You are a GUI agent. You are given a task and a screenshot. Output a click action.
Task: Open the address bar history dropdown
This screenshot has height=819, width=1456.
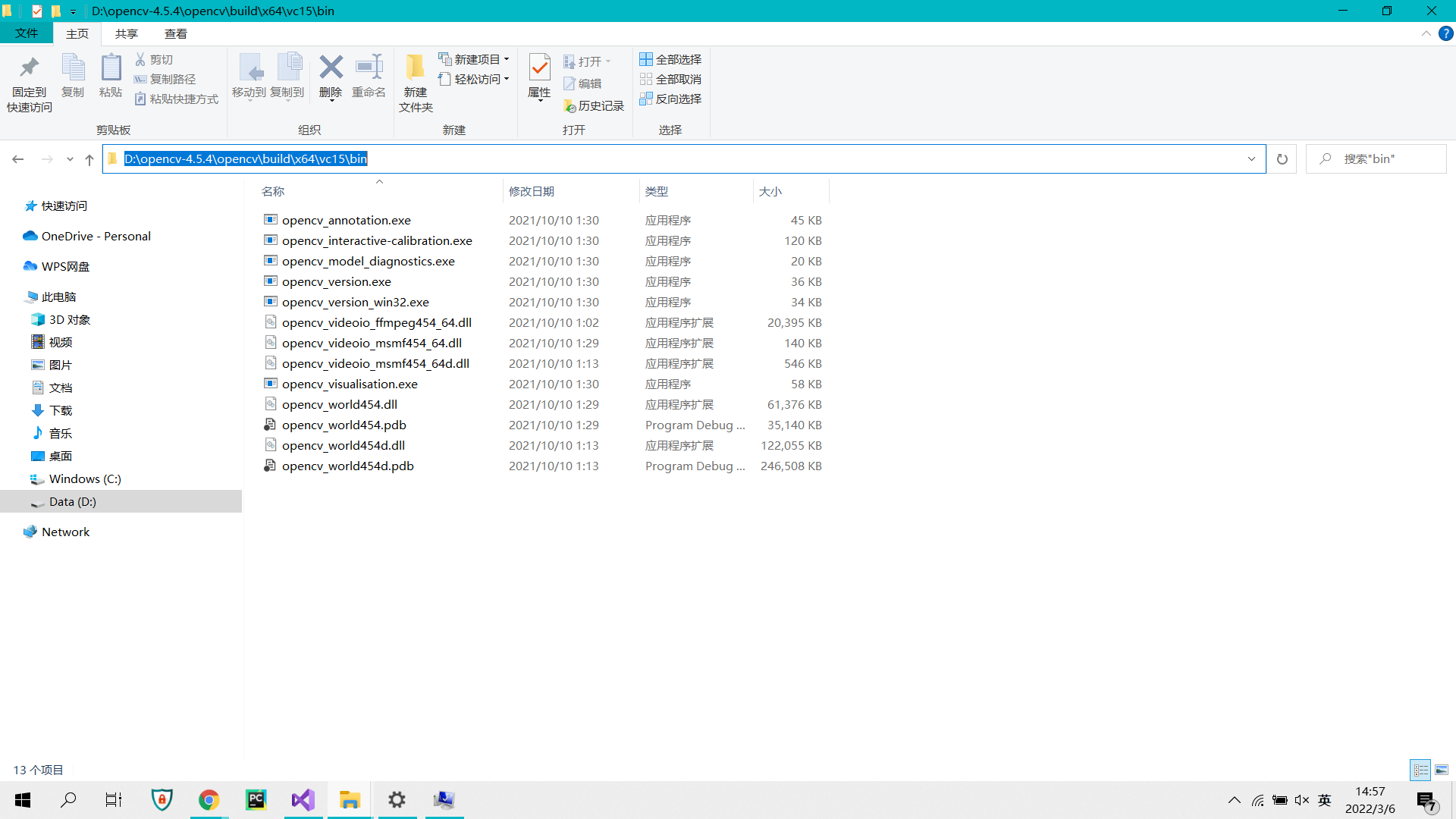1251,158
